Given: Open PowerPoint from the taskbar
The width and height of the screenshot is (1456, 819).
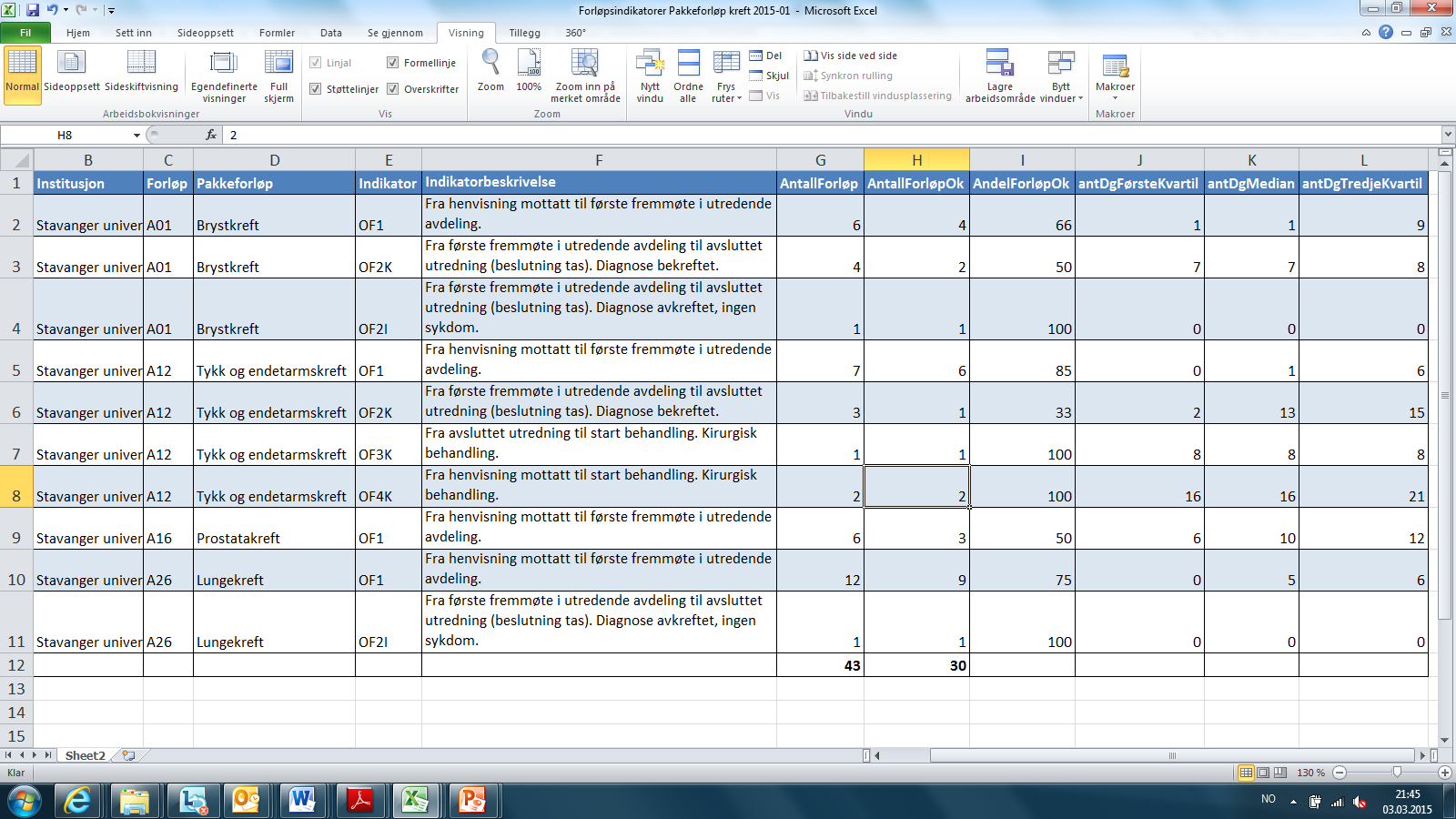Looking at the screenshot, I should point(471,801).
